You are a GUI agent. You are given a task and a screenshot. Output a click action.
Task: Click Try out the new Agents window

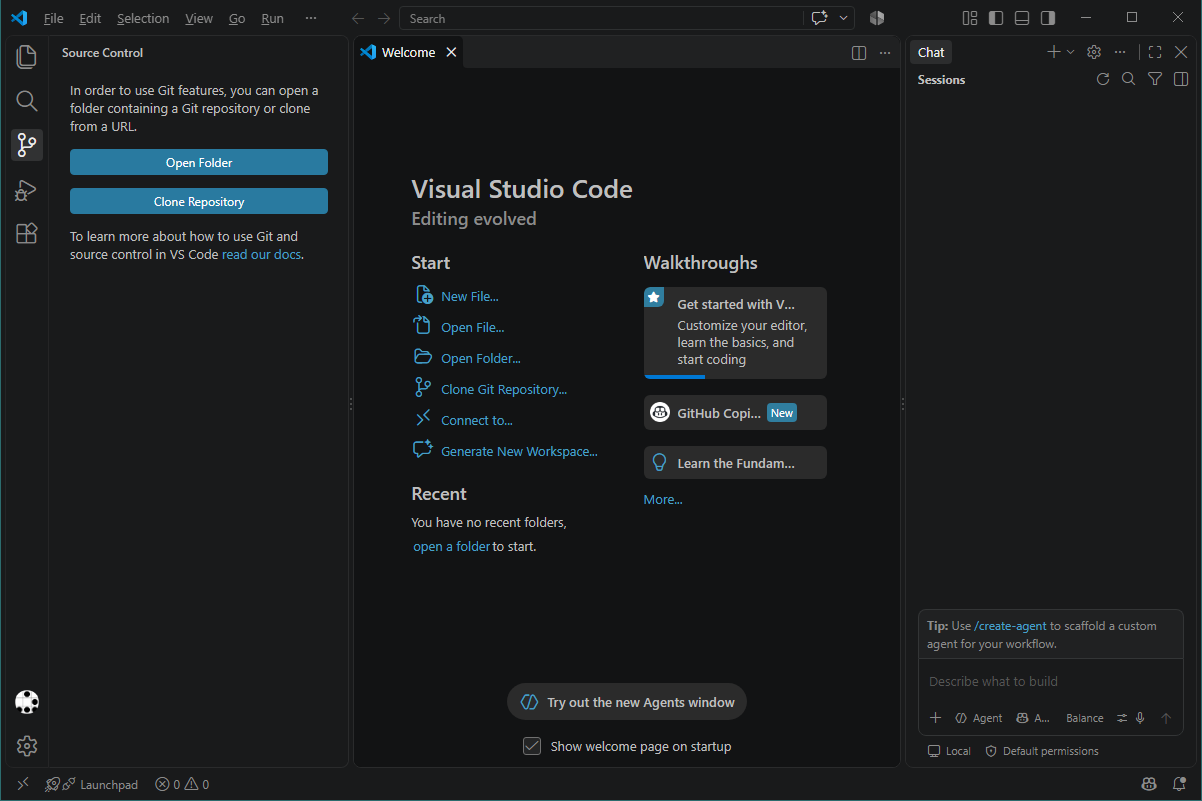(627, 703)
